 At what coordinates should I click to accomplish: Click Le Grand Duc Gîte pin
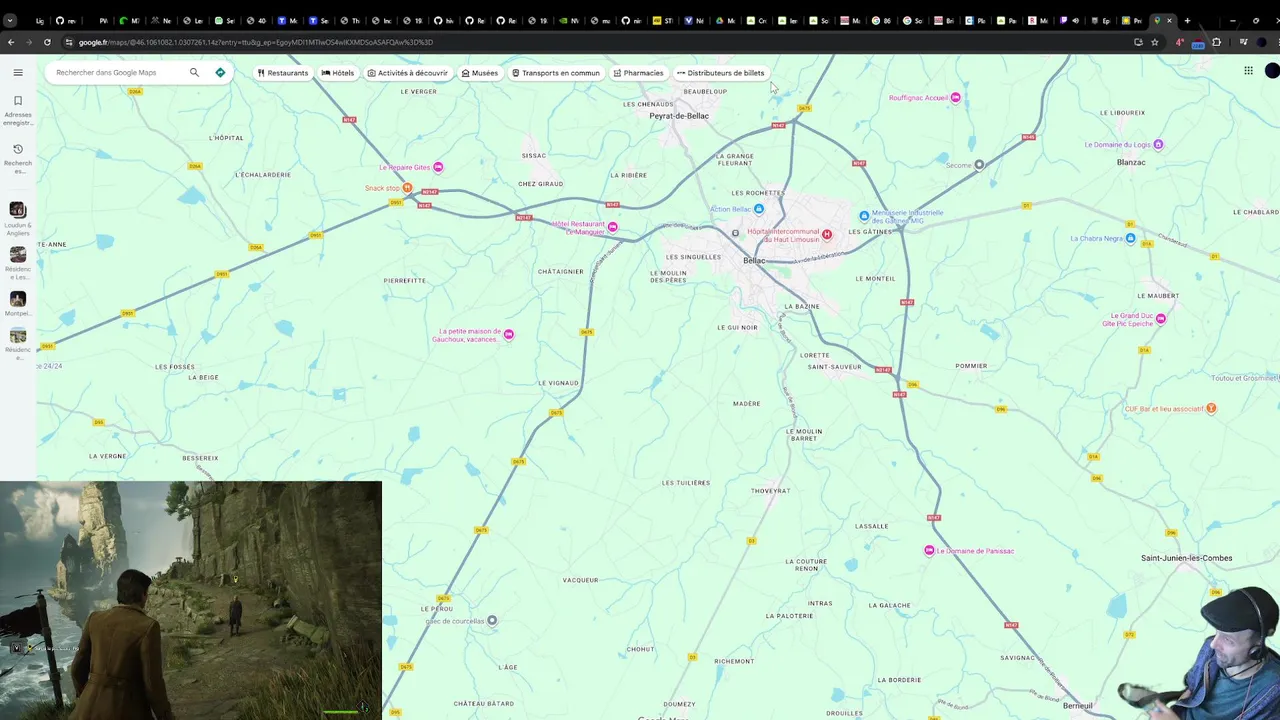coord(1161,319)
